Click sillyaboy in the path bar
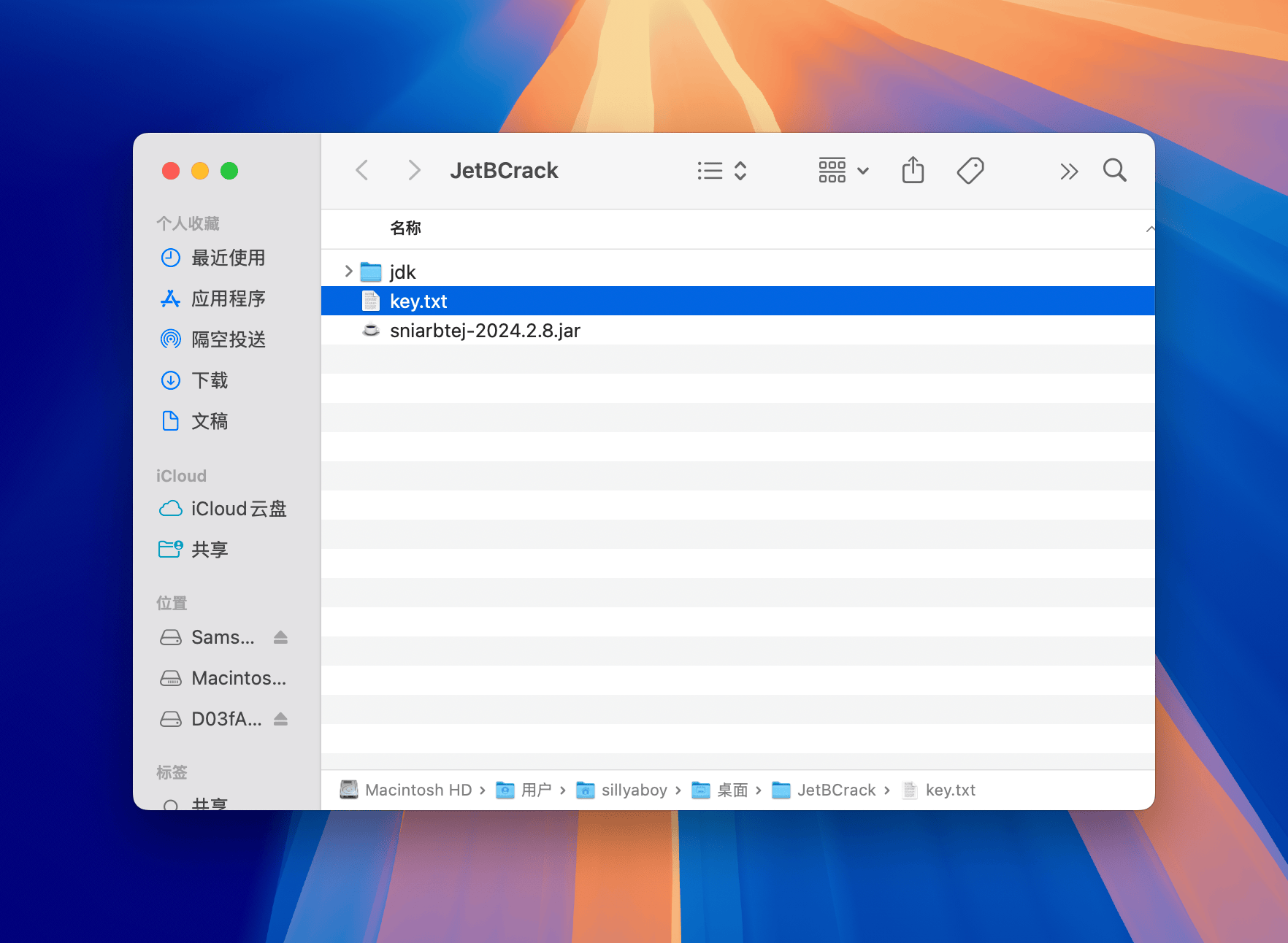Viewport: 1288px width, 943px height. tap(621, 790)
